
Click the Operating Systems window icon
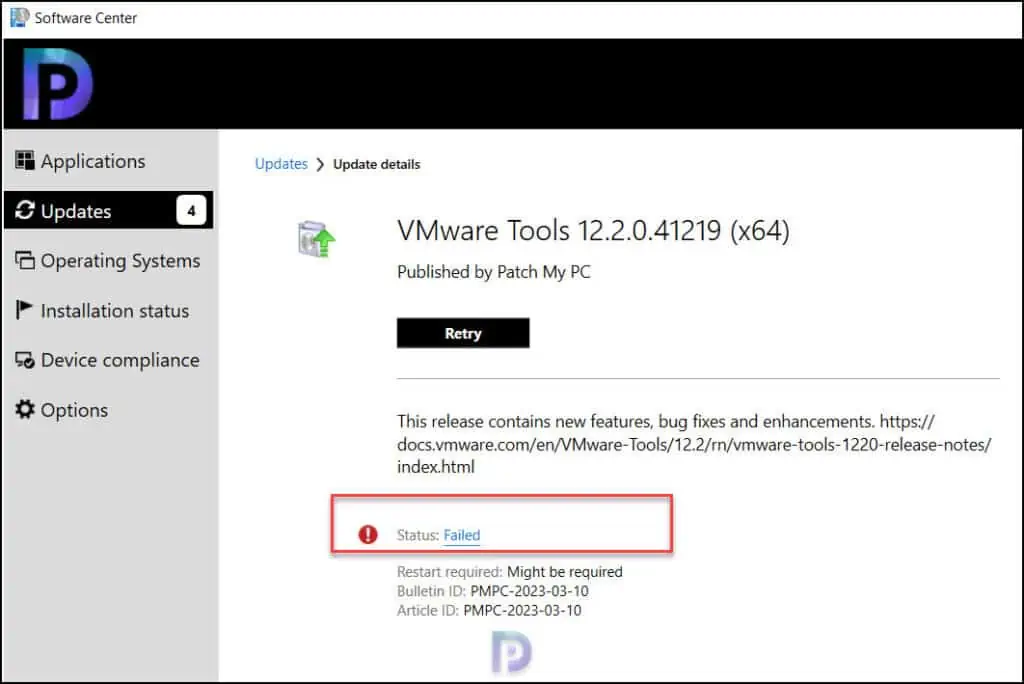pyautogui.click(x=24, y=260)
